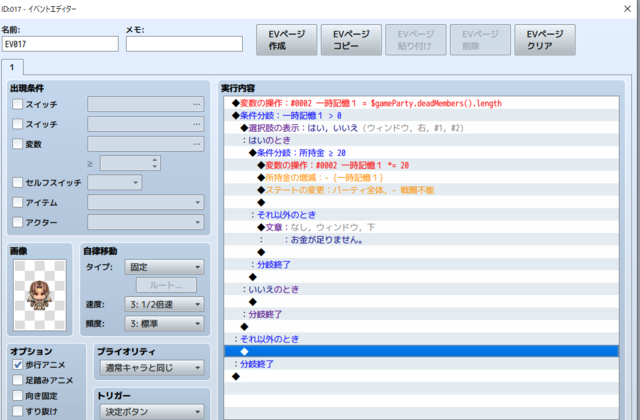The image size is (640, 420).
Task: Select the 変数の操作 $gameParty.deadMembers line
Action: point(421,103)
